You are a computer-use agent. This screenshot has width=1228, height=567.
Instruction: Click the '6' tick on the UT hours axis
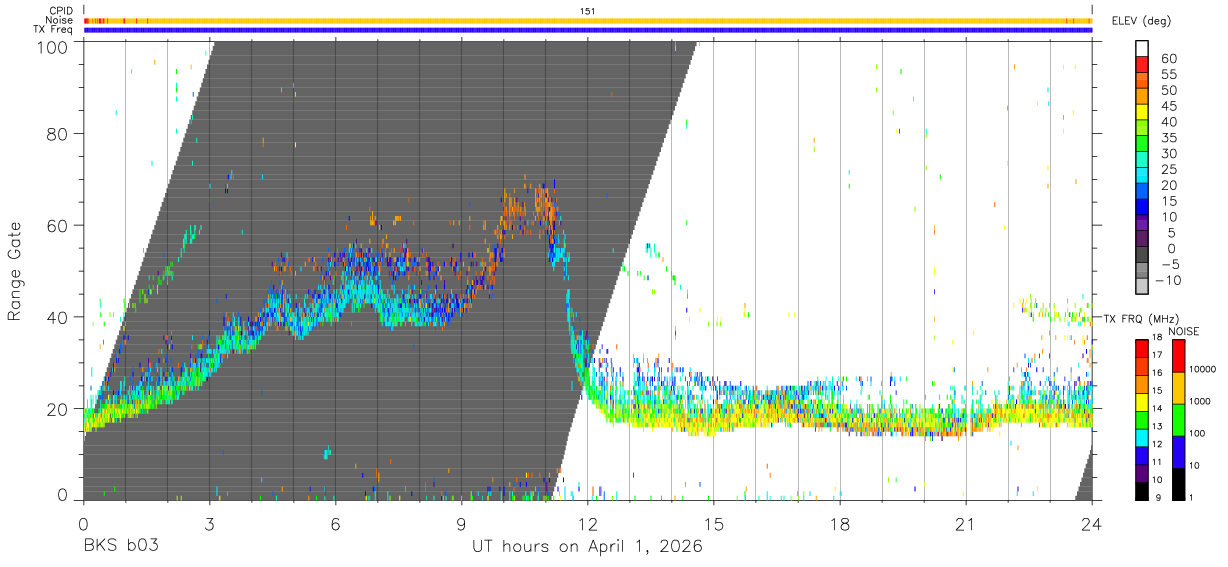336,523
